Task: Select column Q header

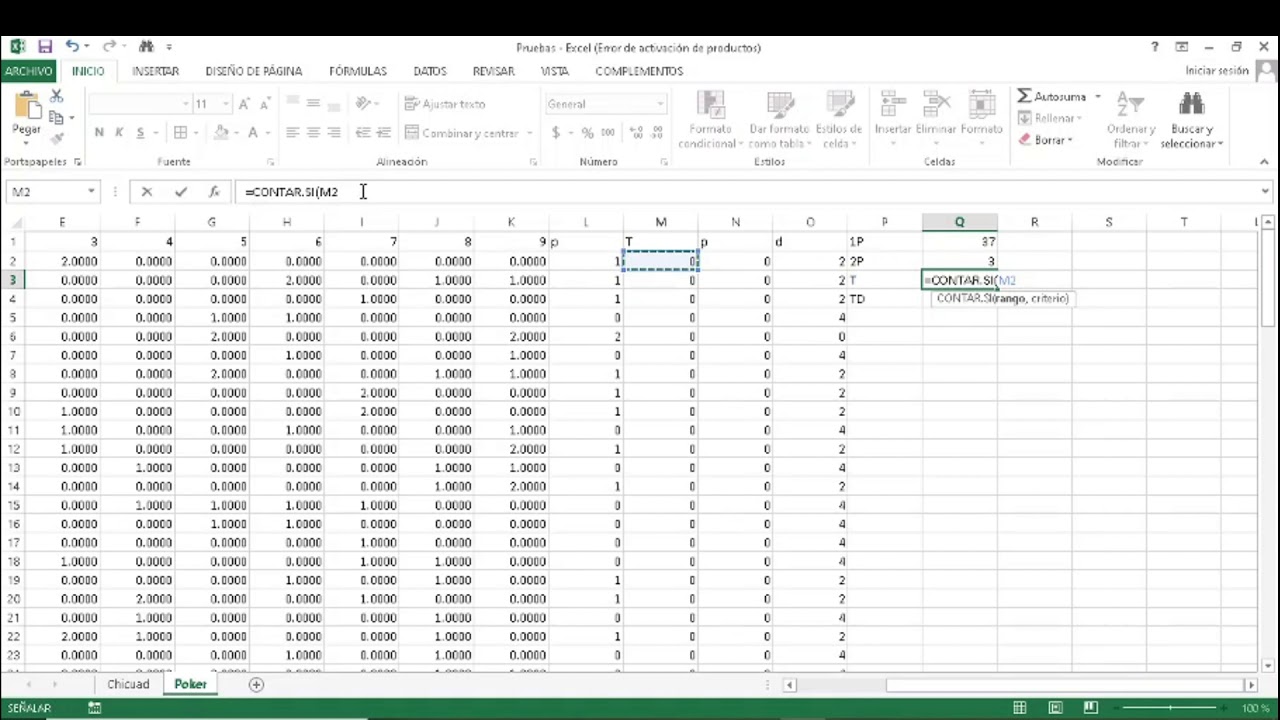Action: pos(959,222)
